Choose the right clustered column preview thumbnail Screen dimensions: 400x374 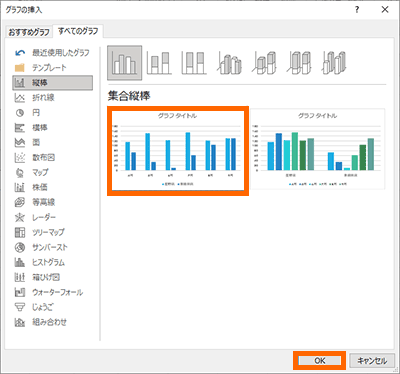point(318,149)
